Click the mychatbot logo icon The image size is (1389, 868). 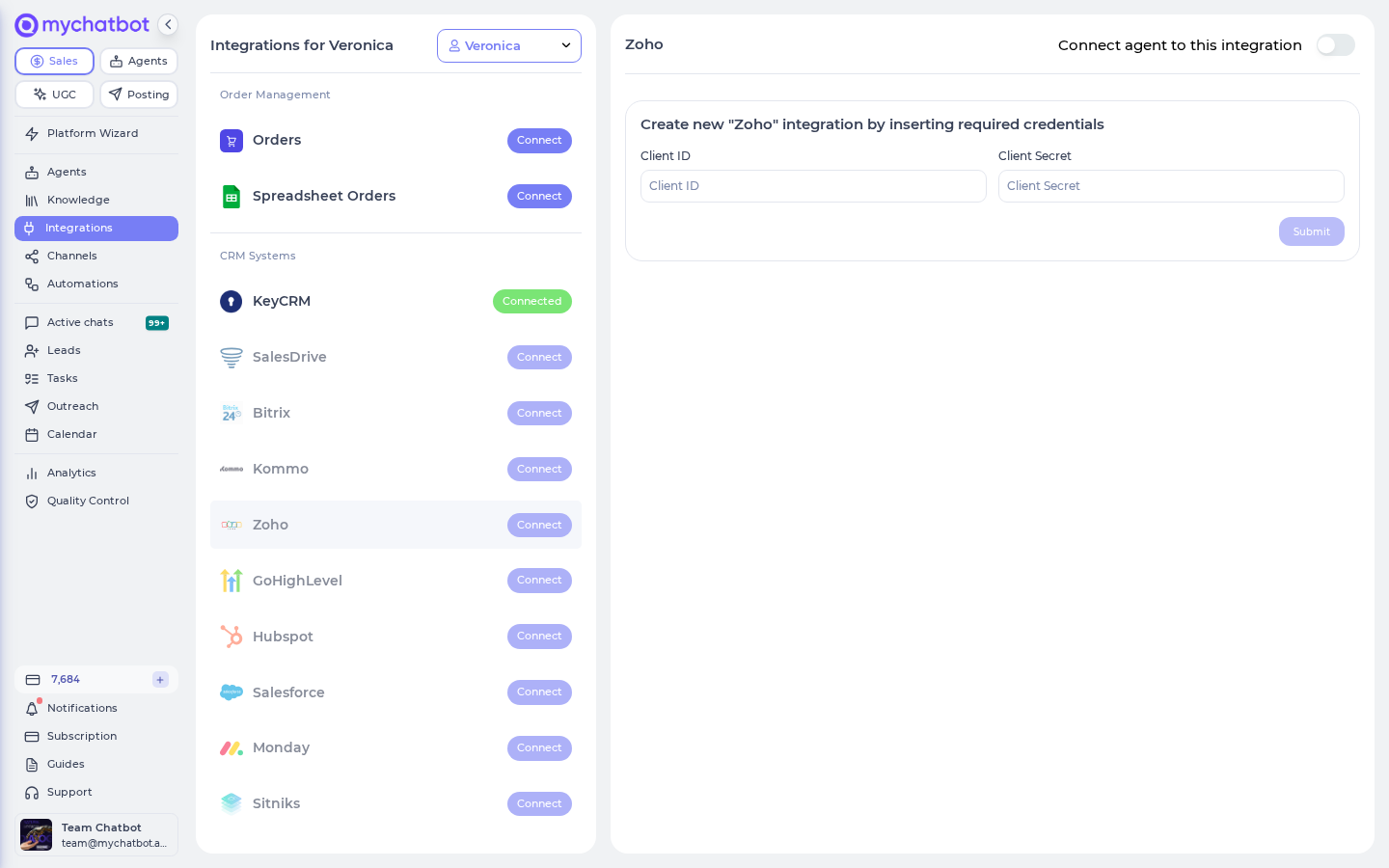click(x=27, y=25)
